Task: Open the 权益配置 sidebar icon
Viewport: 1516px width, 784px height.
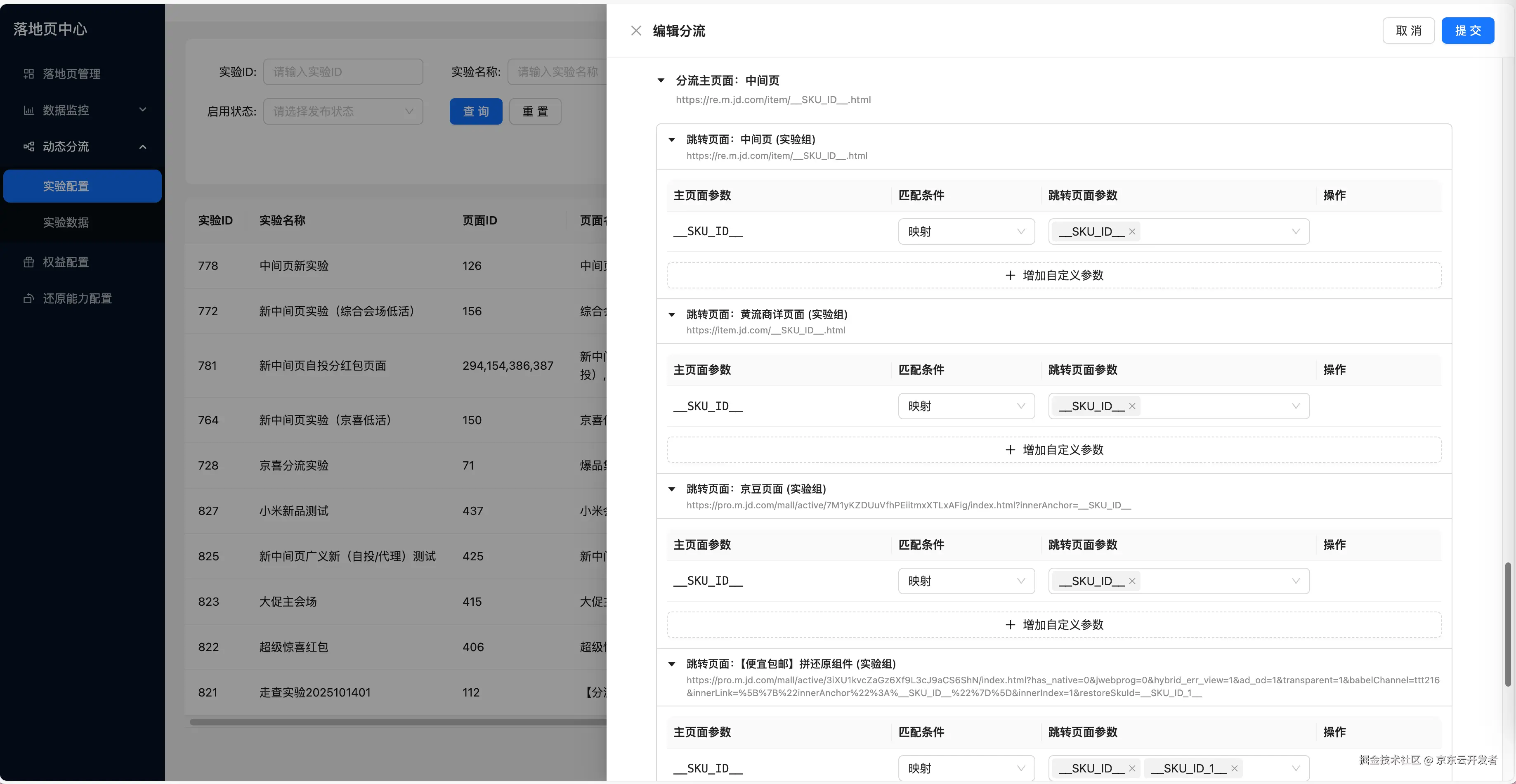Action: [x=29, y=262]
